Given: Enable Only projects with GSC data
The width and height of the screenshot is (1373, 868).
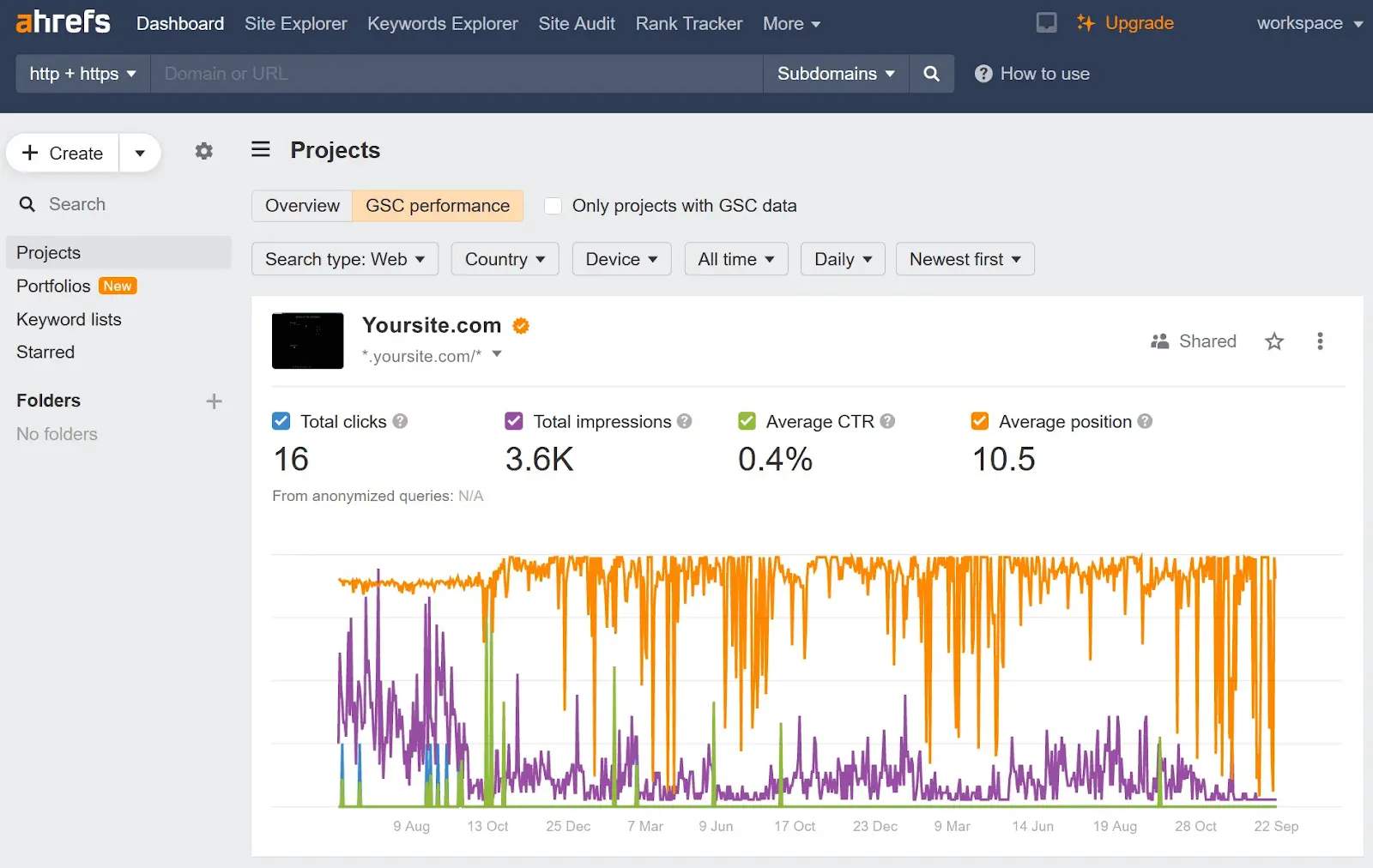Looking at the screenshot, I should point(553,206).
